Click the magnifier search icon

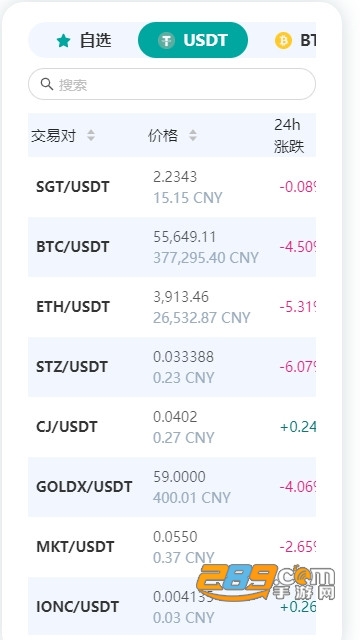(47, 84)
